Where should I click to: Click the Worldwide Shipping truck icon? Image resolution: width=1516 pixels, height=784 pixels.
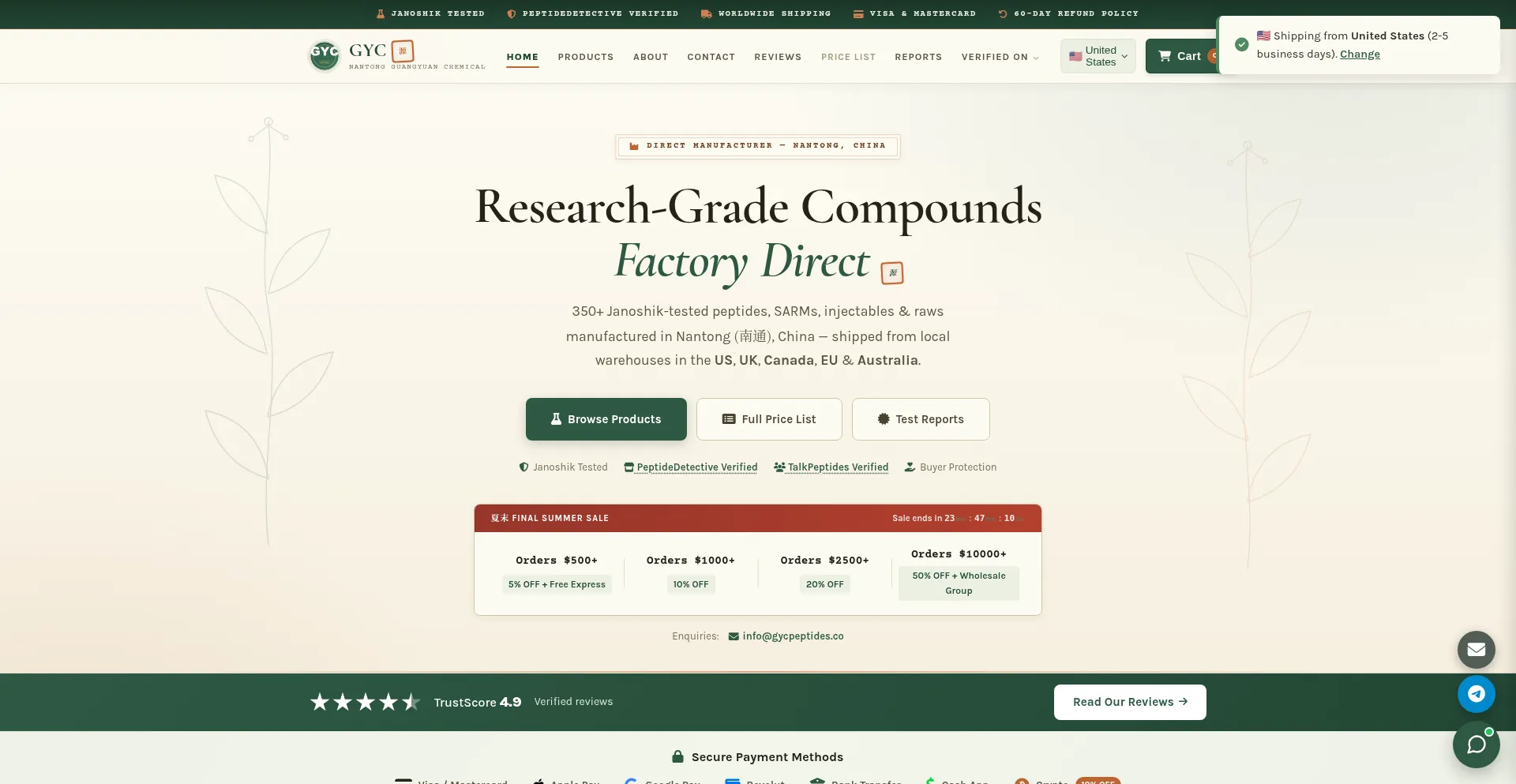[x=706, y=13]
